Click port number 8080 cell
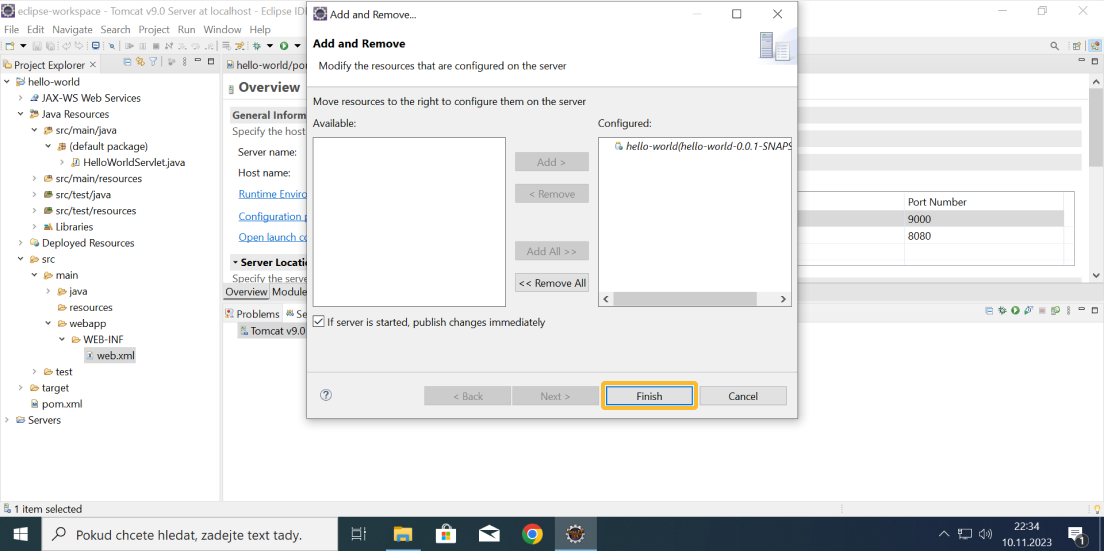Screen dimensions: 1104x551 (x=984, y=236)
